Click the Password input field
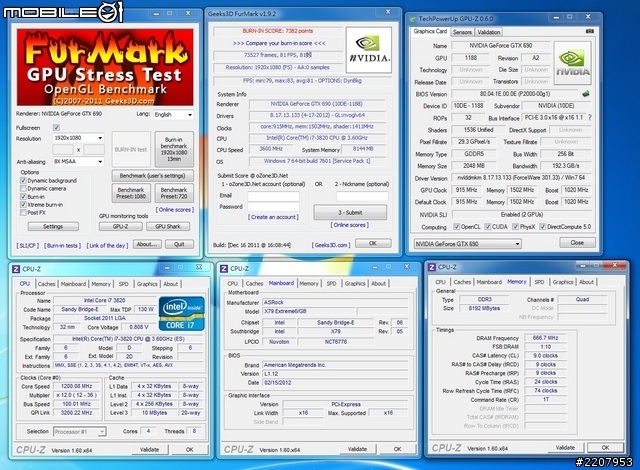The height and width of the screenshot is (470, 640). pos(273,207)
